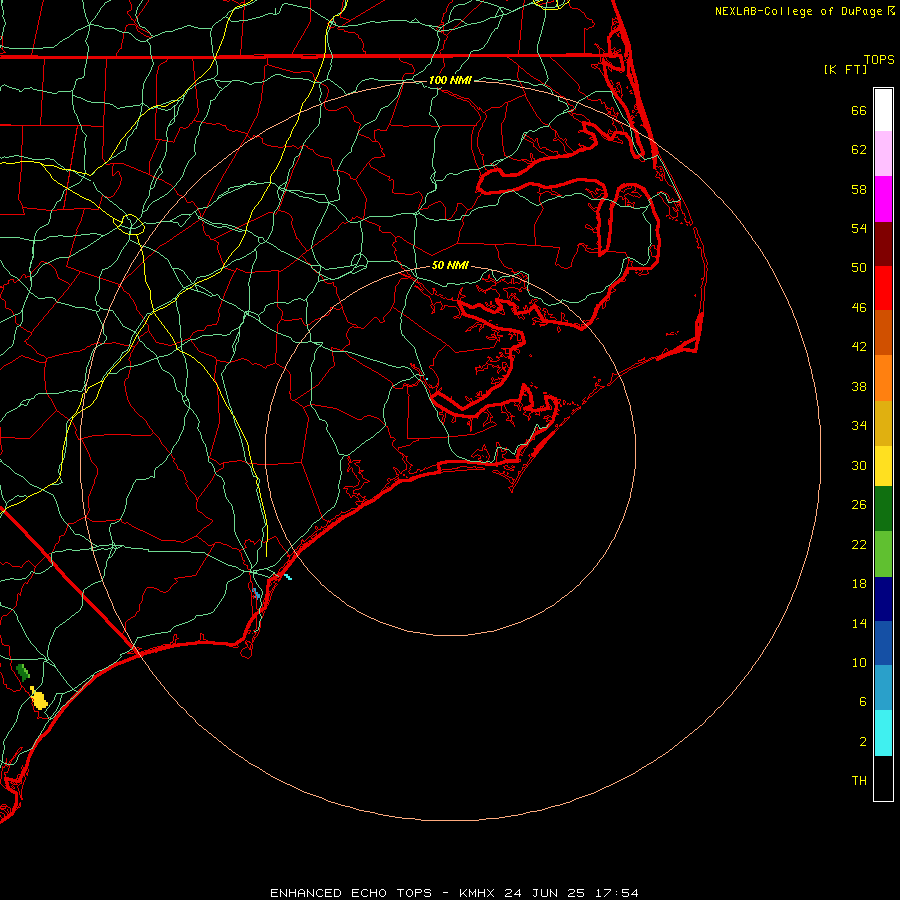Image resolution: width=900 pixels, height=900 pixels.
Task: Click the magenta legend swatch
Action: pos(883,199)
